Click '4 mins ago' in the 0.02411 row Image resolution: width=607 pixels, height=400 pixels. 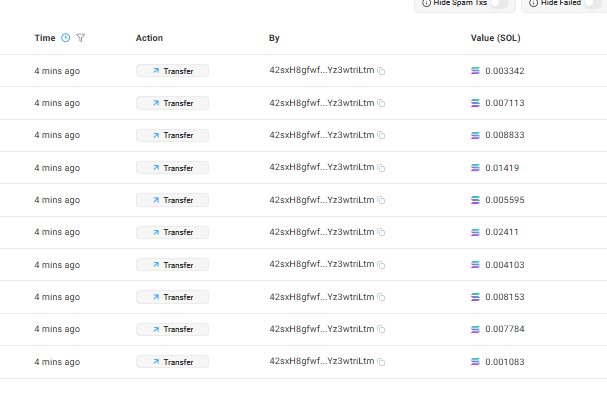(x=57, y=232)
